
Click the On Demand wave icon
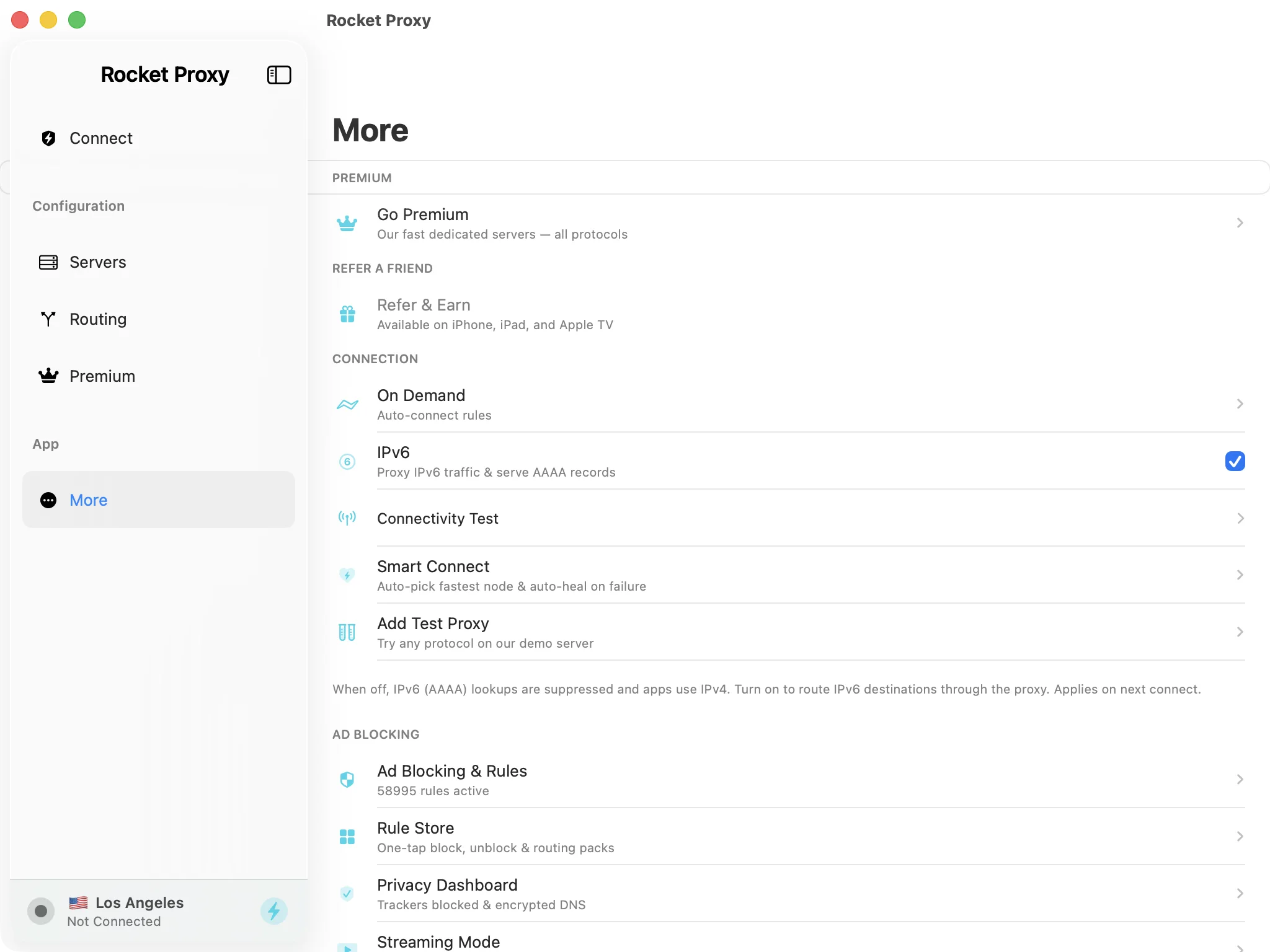pos(347,405)
